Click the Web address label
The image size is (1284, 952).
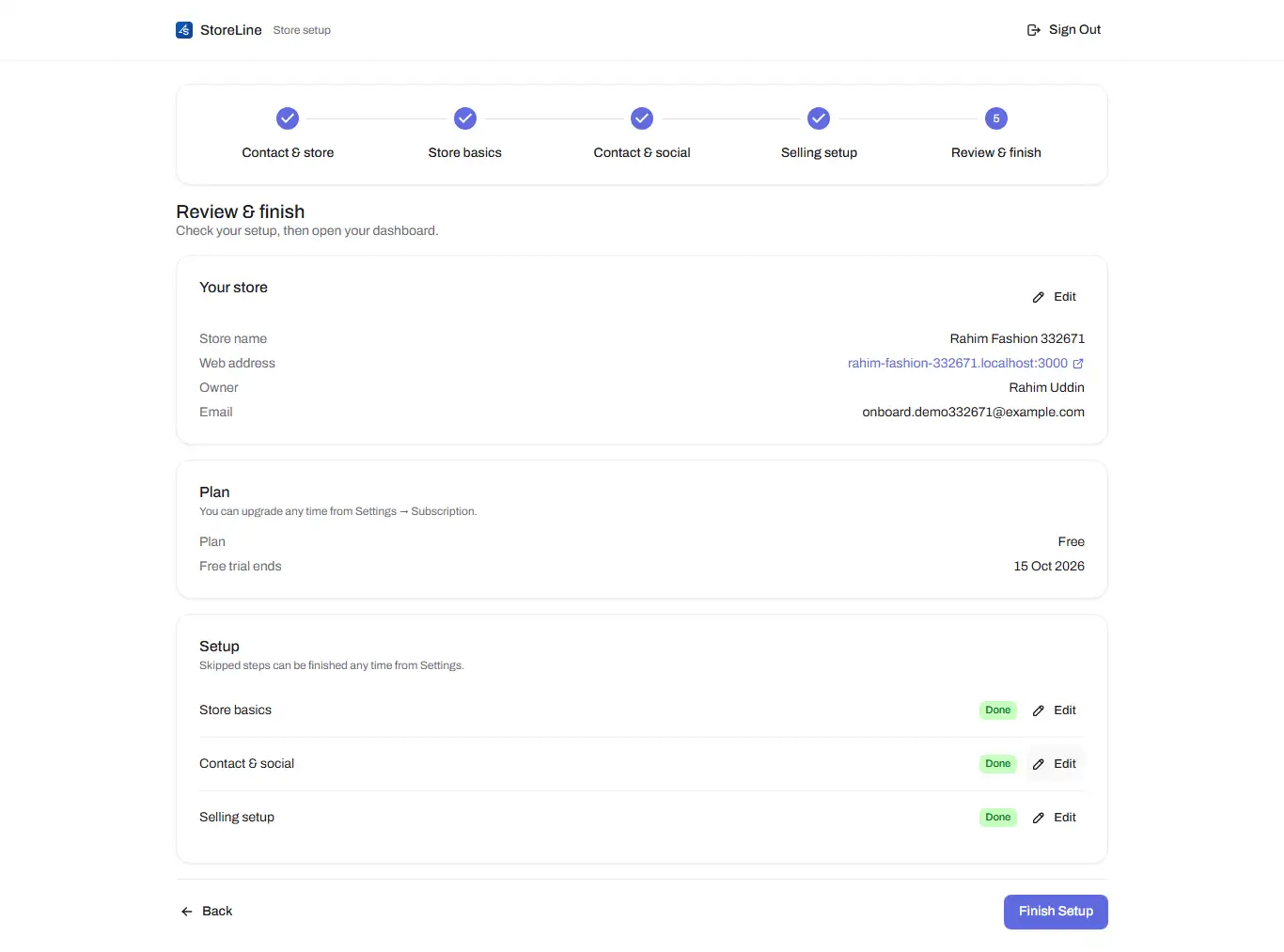[x=237, y=364]
